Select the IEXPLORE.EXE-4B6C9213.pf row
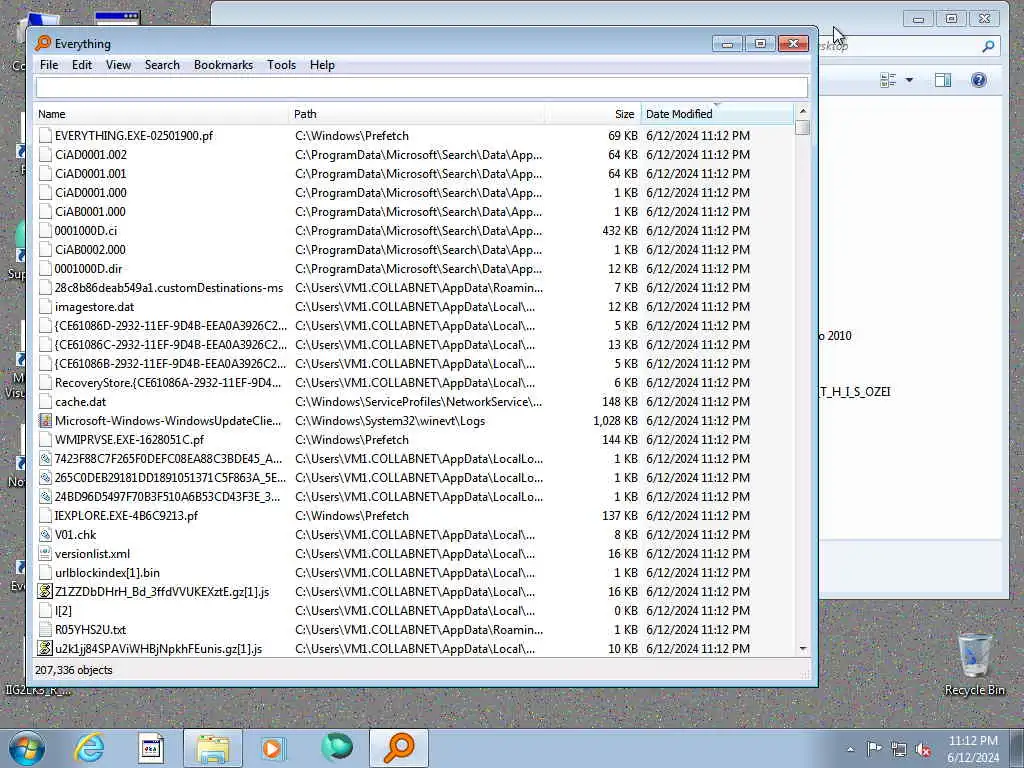 (x=414, y=515)
